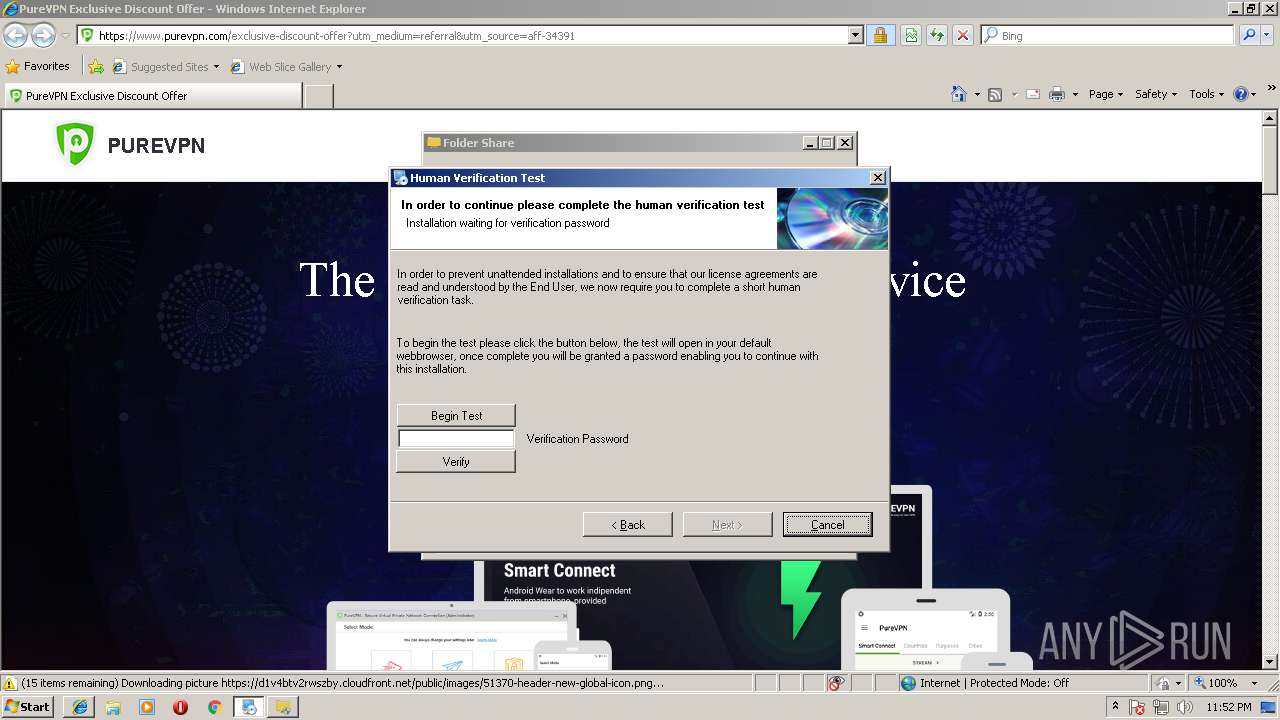The height and width of the screenshot is (720, 1280).
Task: Click the Verify button
Action: [456, 461]
